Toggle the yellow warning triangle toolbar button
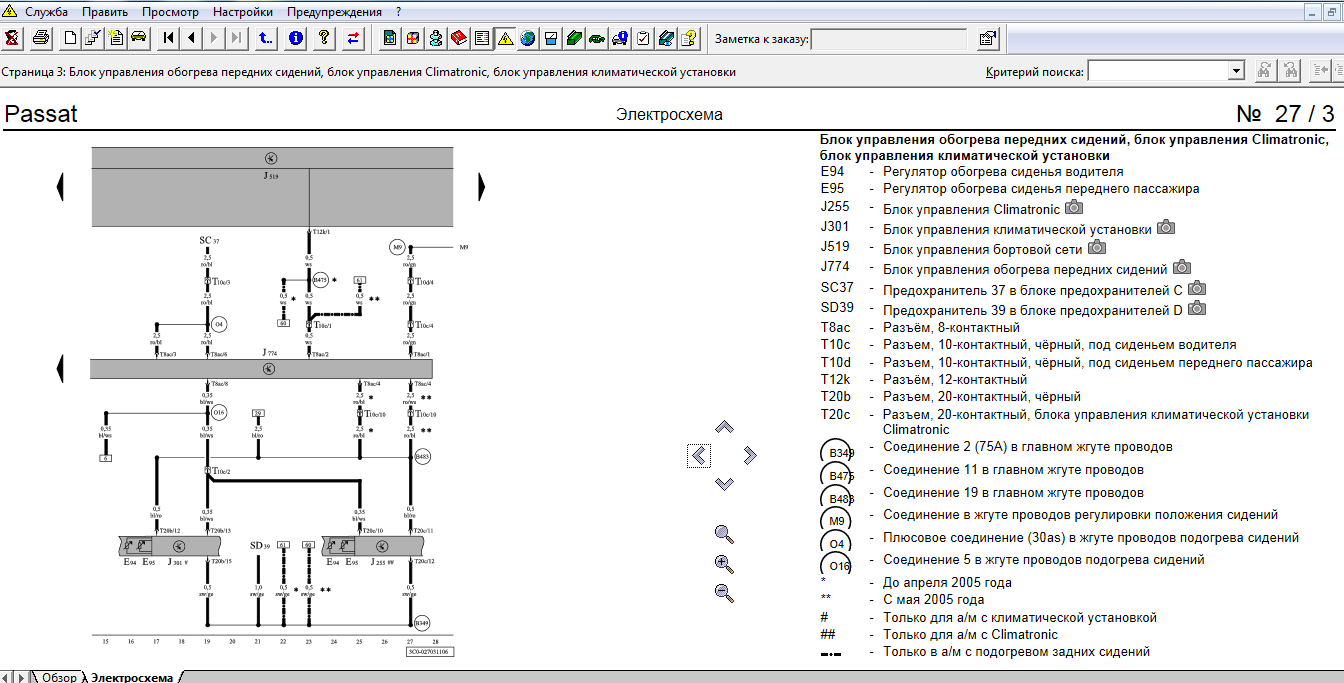This screenshot has height=683, width=1344. pos(505,39)
